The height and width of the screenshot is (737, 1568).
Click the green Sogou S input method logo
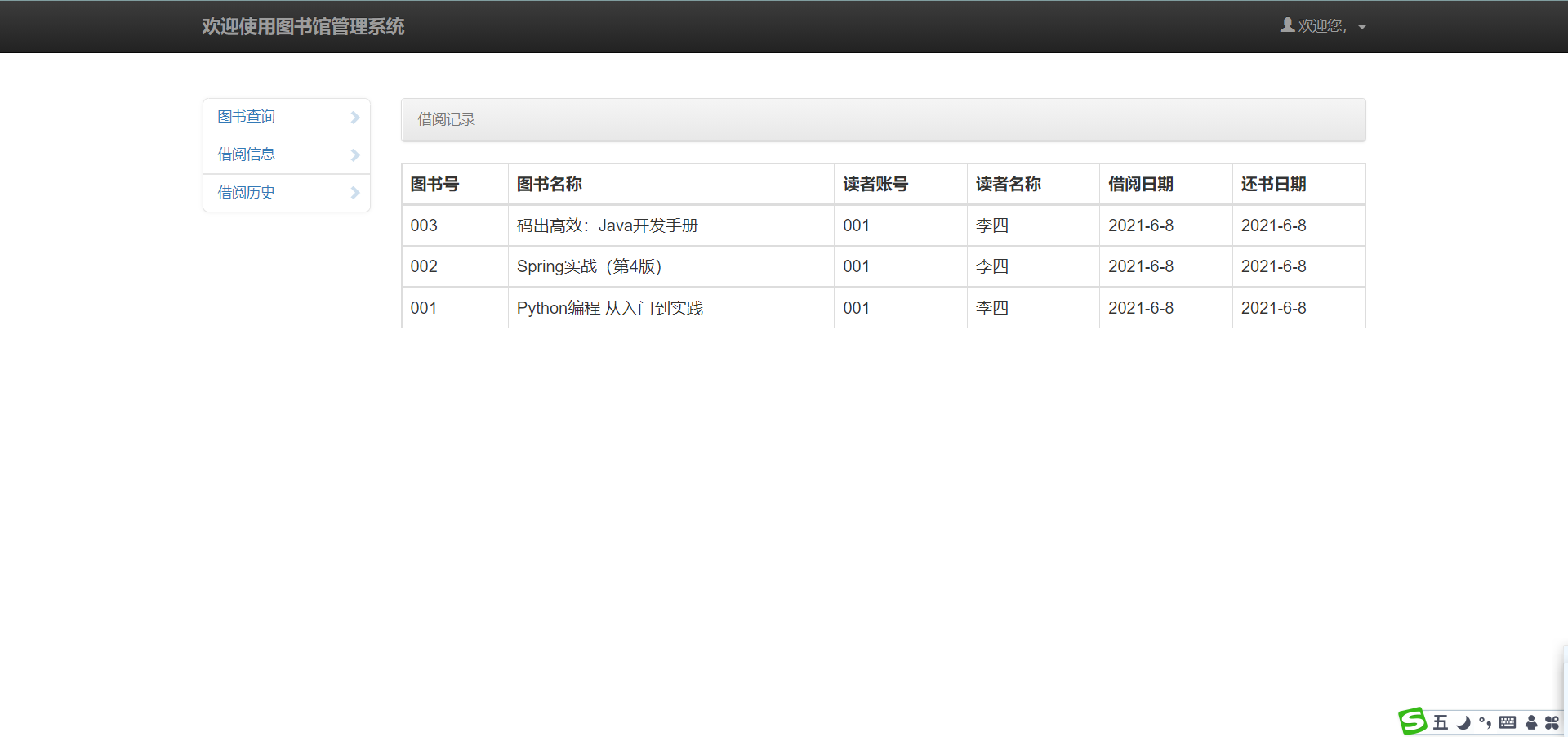pyautogui.click(x=1412, y=721)
